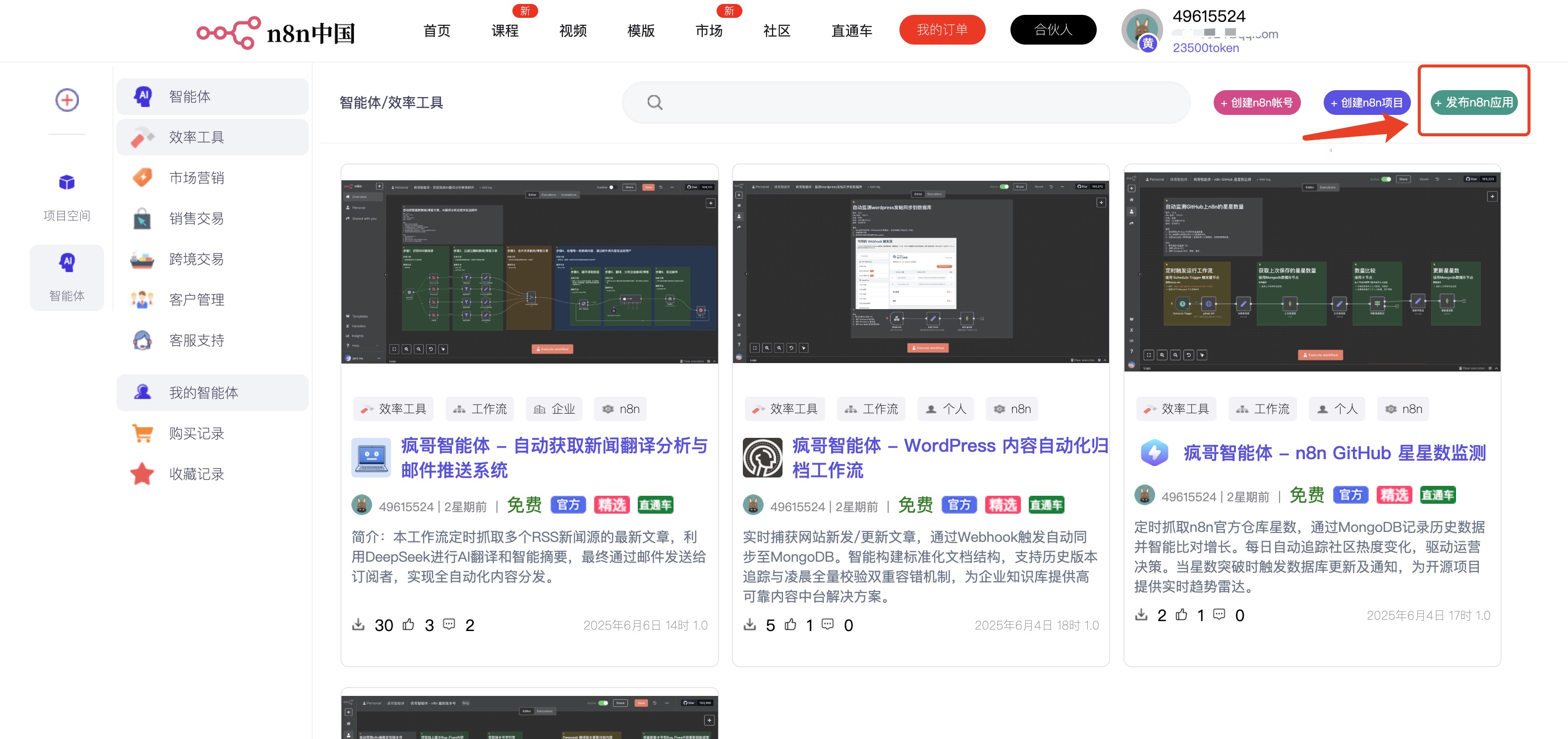Open the WordPress workflow thumbnail
This screenshot has width=1568, height=739.
[x=920, y=272]
